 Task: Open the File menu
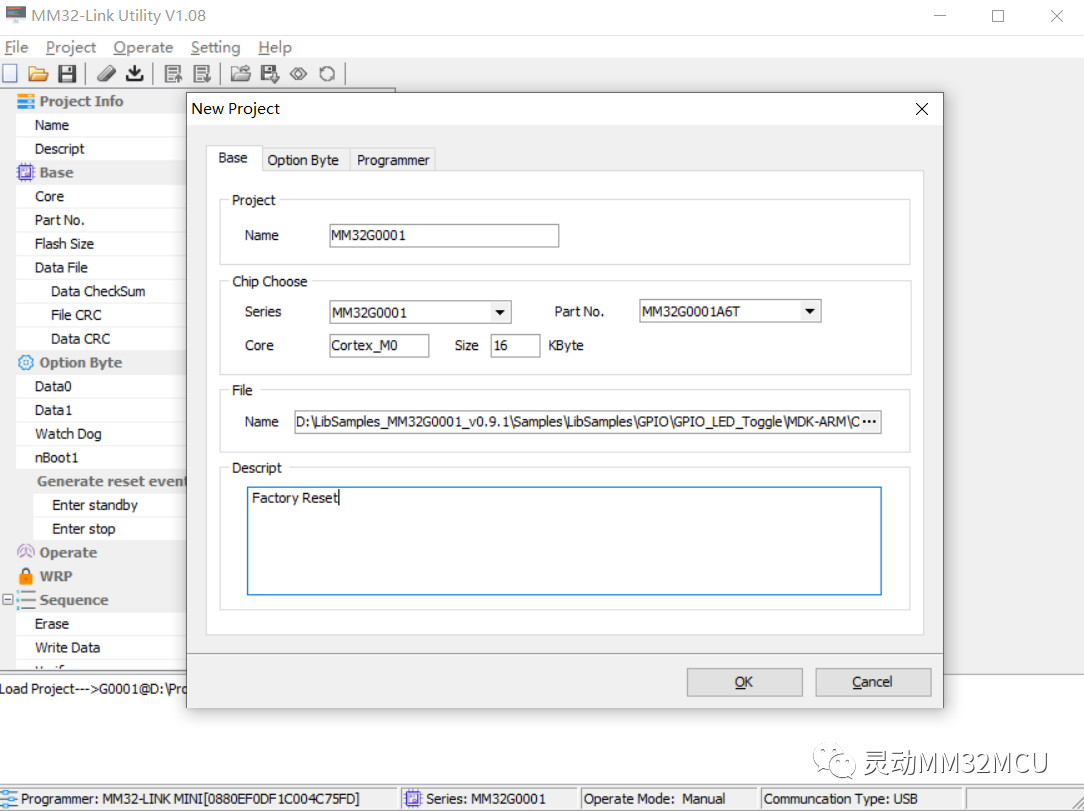click(17, 47)
